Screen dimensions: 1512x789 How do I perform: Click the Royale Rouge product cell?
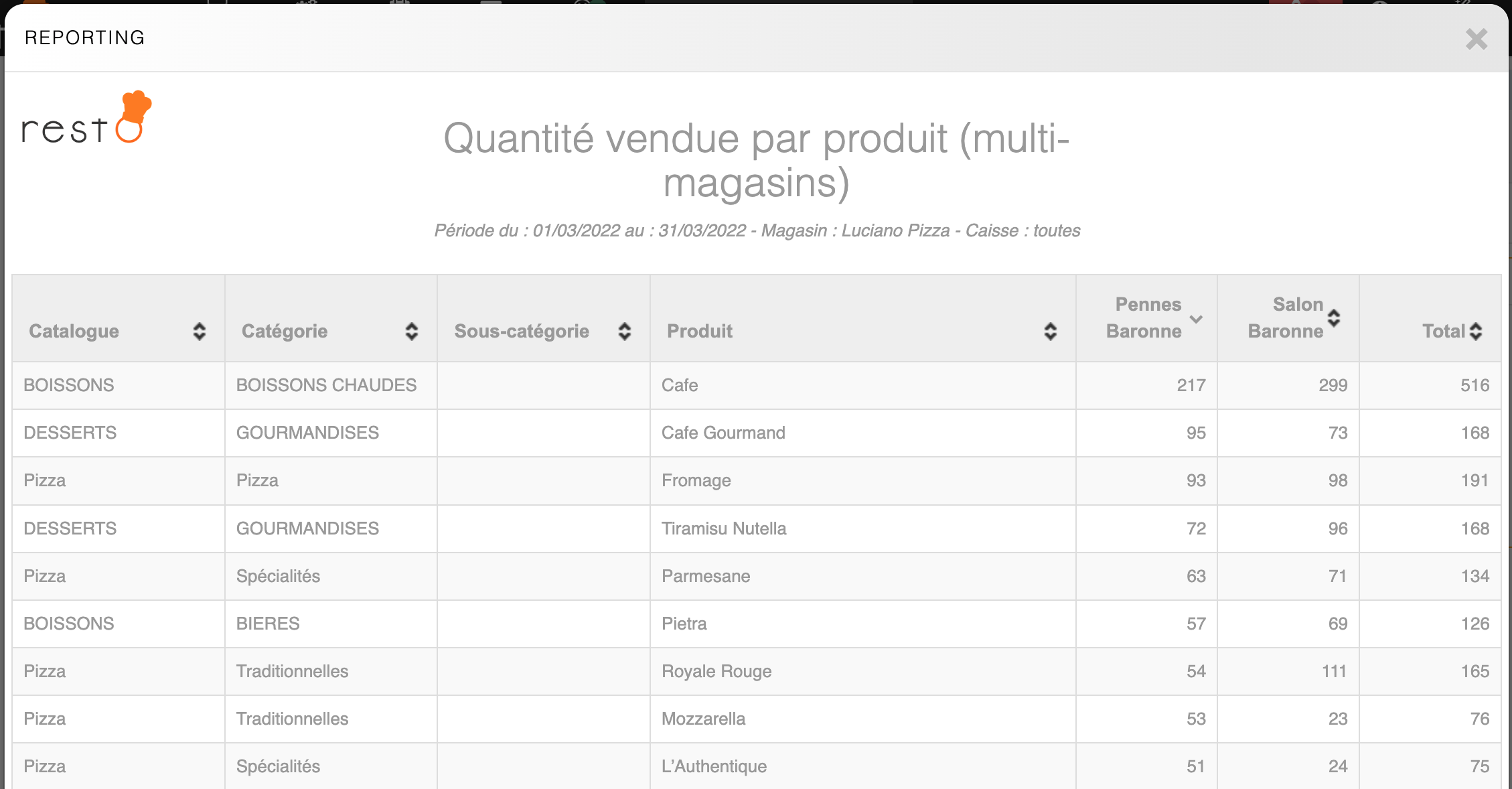(x=716, y=671)
